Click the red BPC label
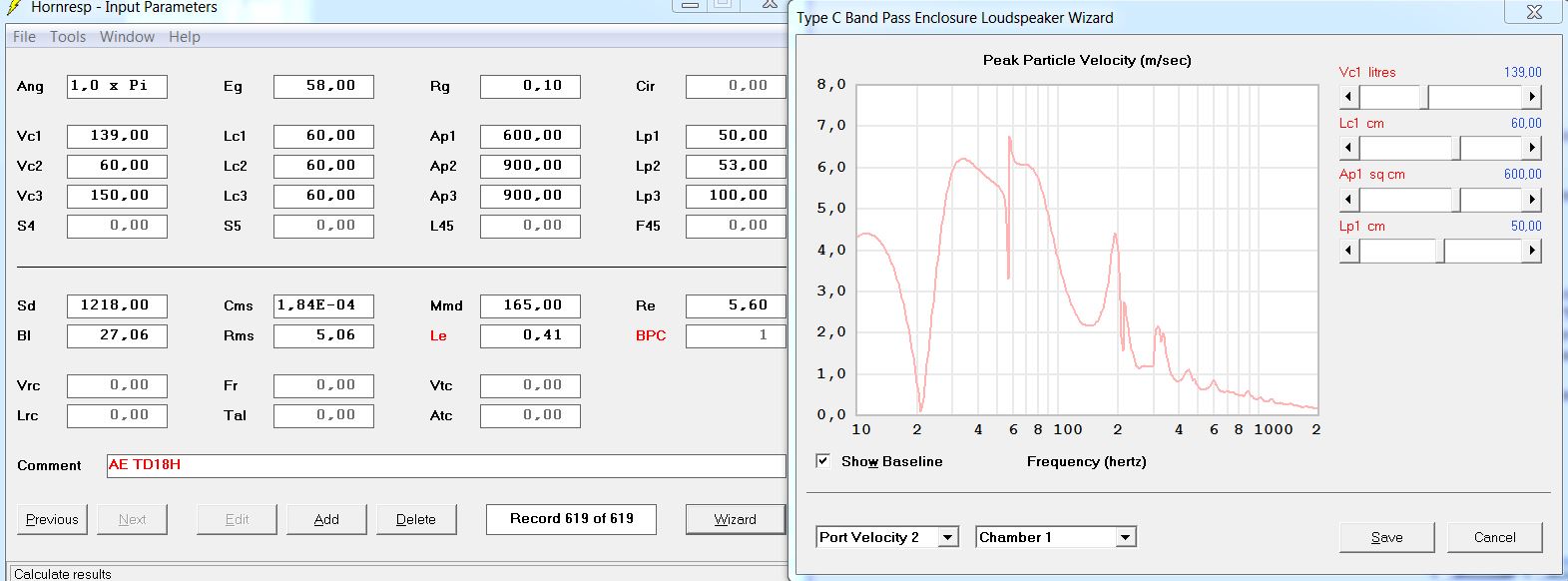 point(651,336)
